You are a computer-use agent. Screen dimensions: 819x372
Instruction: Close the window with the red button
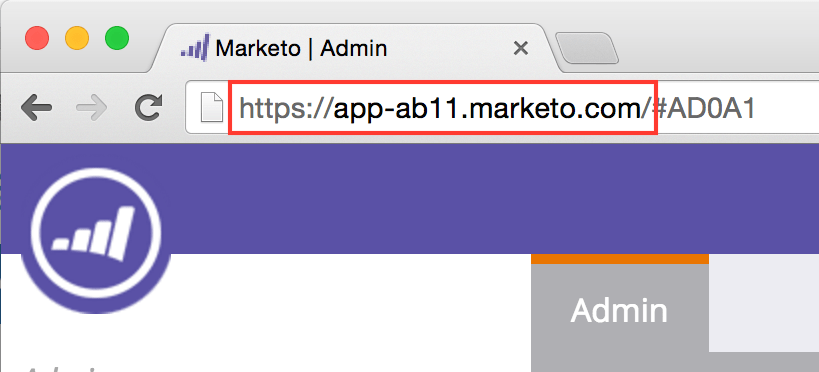pos(37,39)
